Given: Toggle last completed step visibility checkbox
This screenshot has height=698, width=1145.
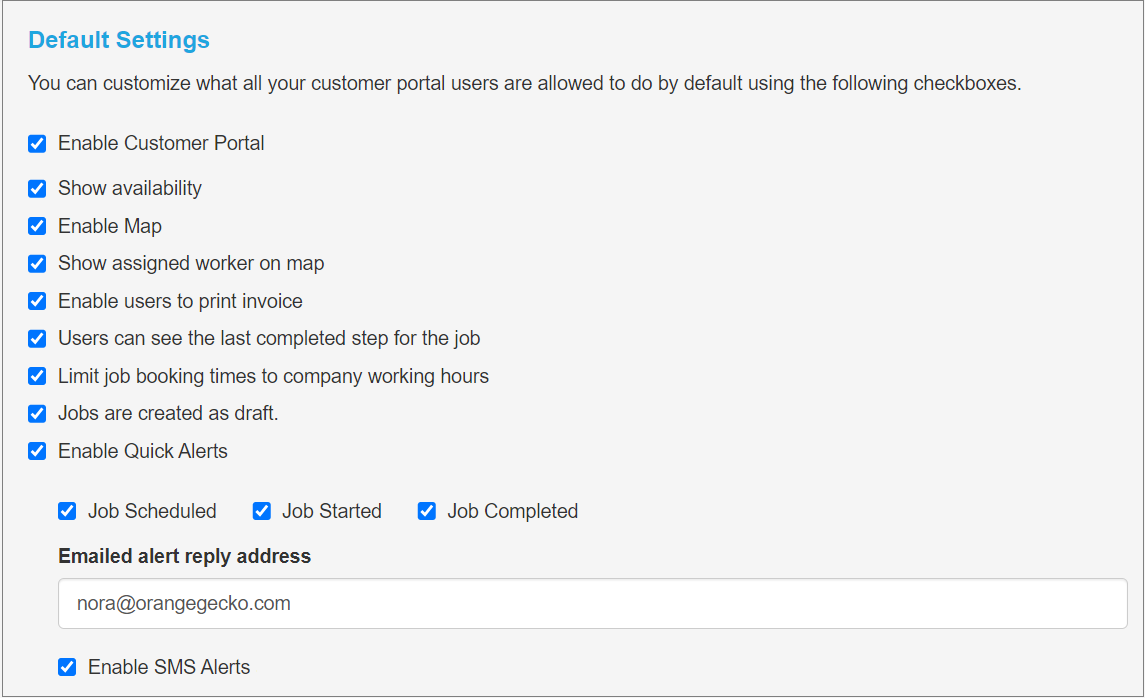Looking at the screenshot, I should pyautogui.click(x=37, y=339).
